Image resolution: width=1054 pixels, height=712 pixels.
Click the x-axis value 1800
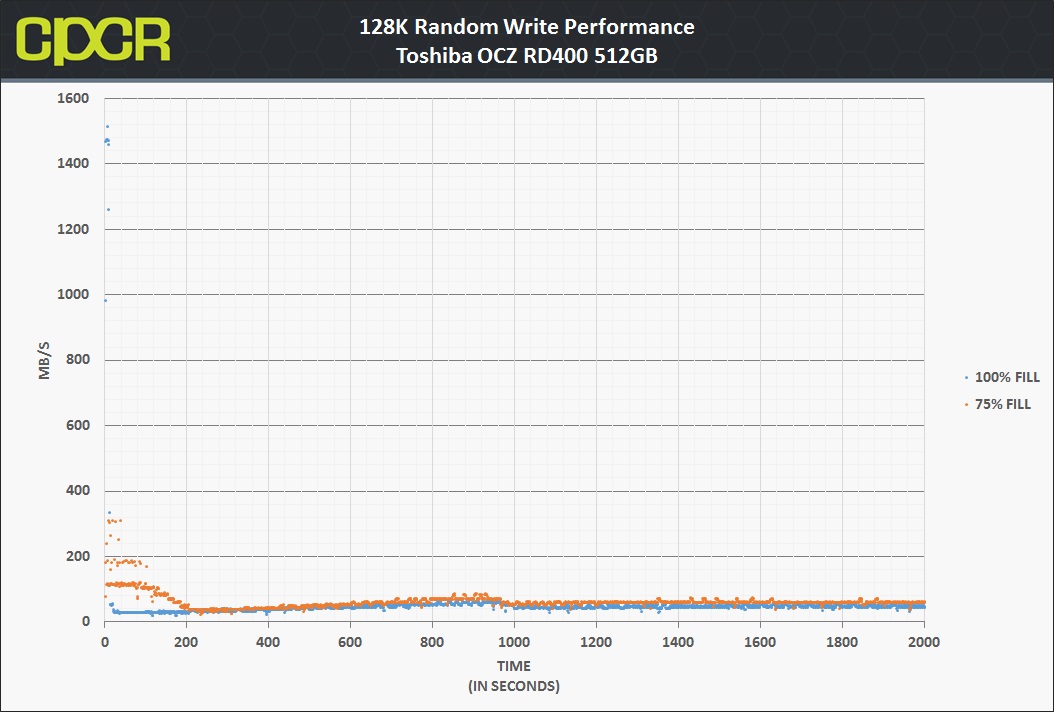[x=842, y=642]
